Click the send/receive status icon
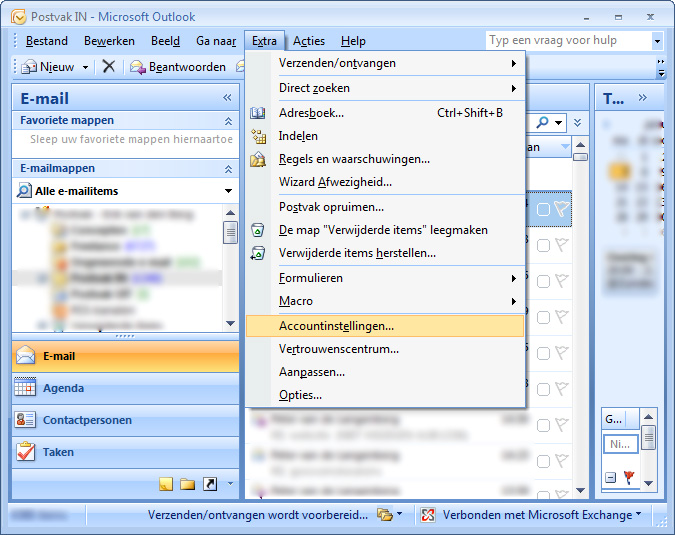Viewport: 675px width, 535px height. 384,514
